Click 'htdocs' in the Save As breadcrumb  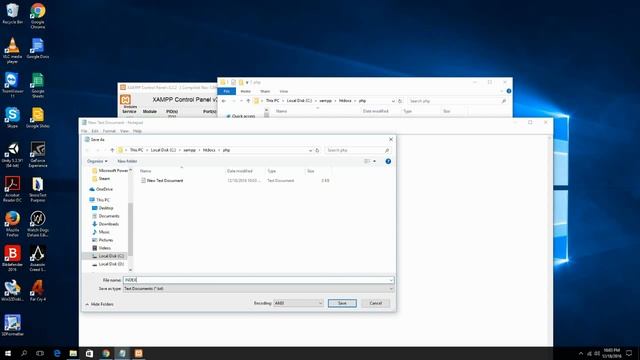209,150
